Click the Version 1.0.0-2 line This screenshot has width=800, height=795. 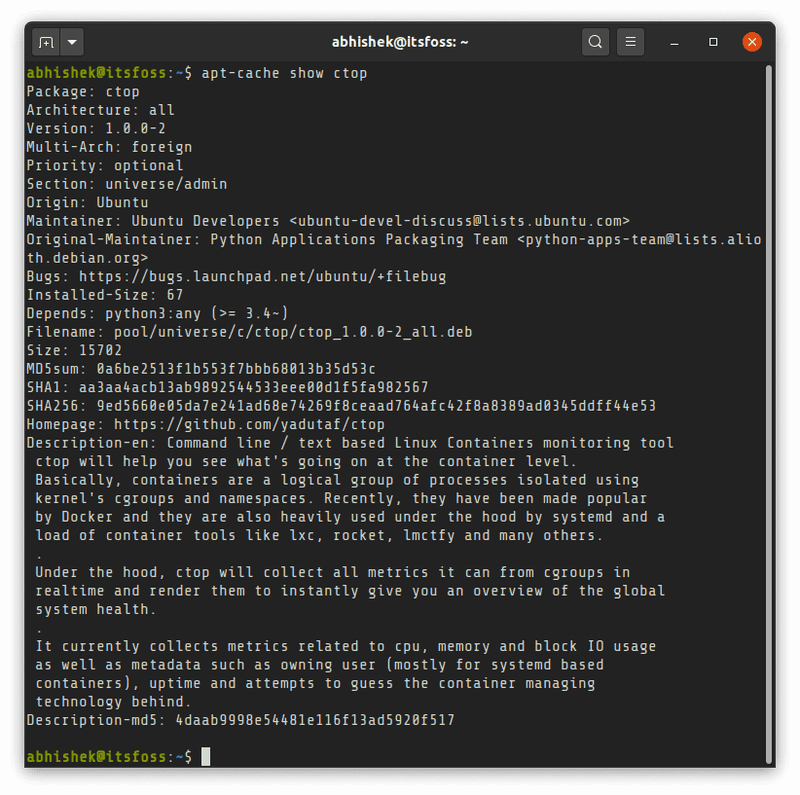pyautogui.click(x=96, y=129)
